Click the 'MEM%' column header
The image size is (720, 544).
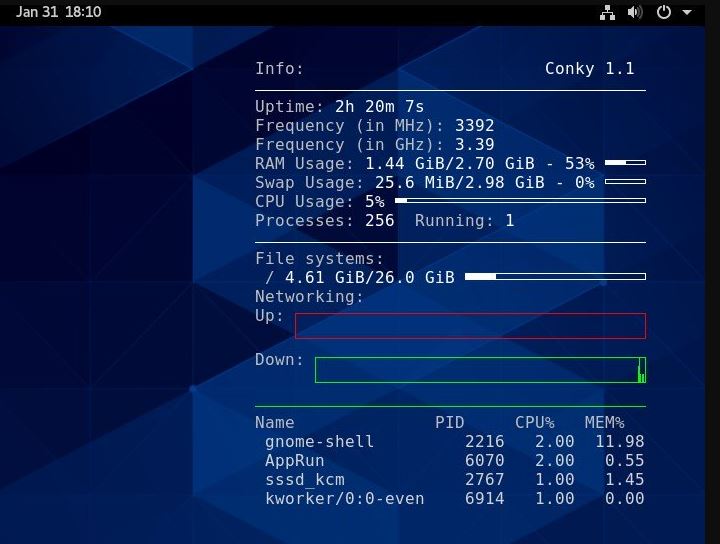[x=604, y=422]
